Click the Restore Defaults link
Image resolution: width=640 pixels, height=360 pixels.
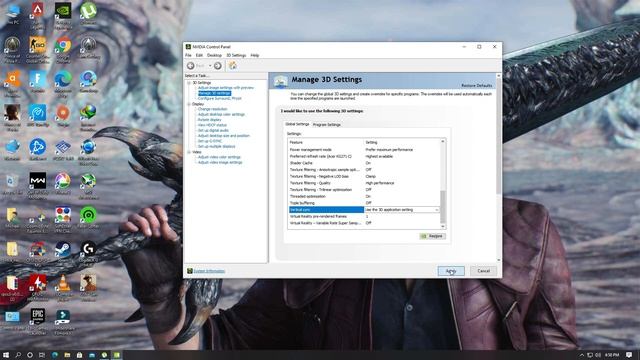pos(477,86)
